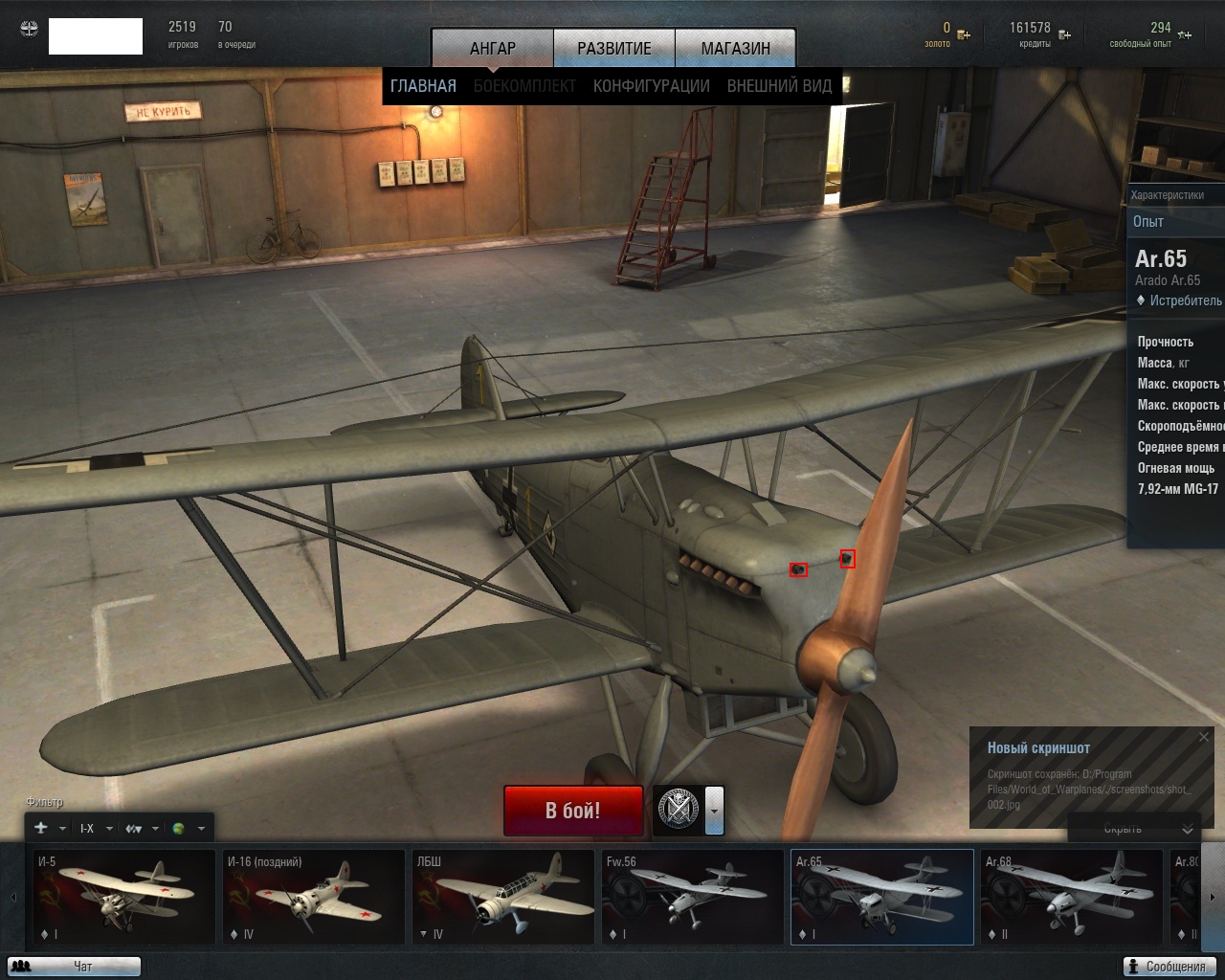1225x980 pixels.
Task: Click the convert free experience star icon
Action: coord(1185,35)
